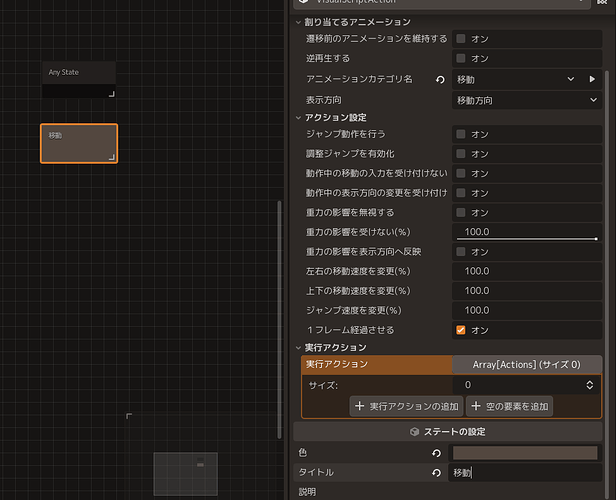Open アニメーションカテゴリ名 dropdown showing 移動
This screenshot has height=500, width=616.
[x=515, y=80]
